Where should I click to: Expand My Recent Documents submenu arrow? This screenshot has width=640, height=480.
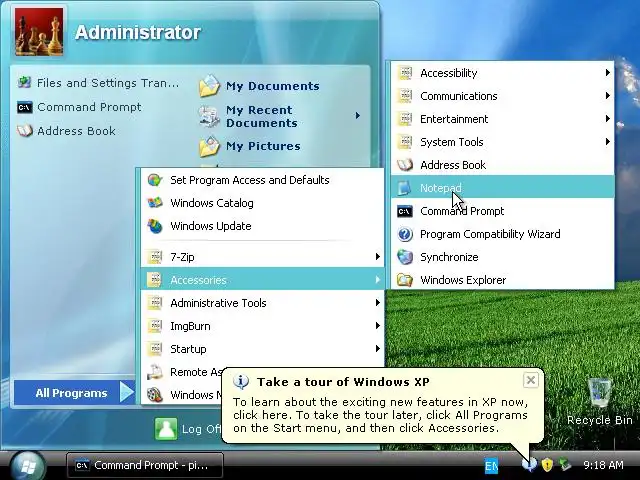pos(358,116)
